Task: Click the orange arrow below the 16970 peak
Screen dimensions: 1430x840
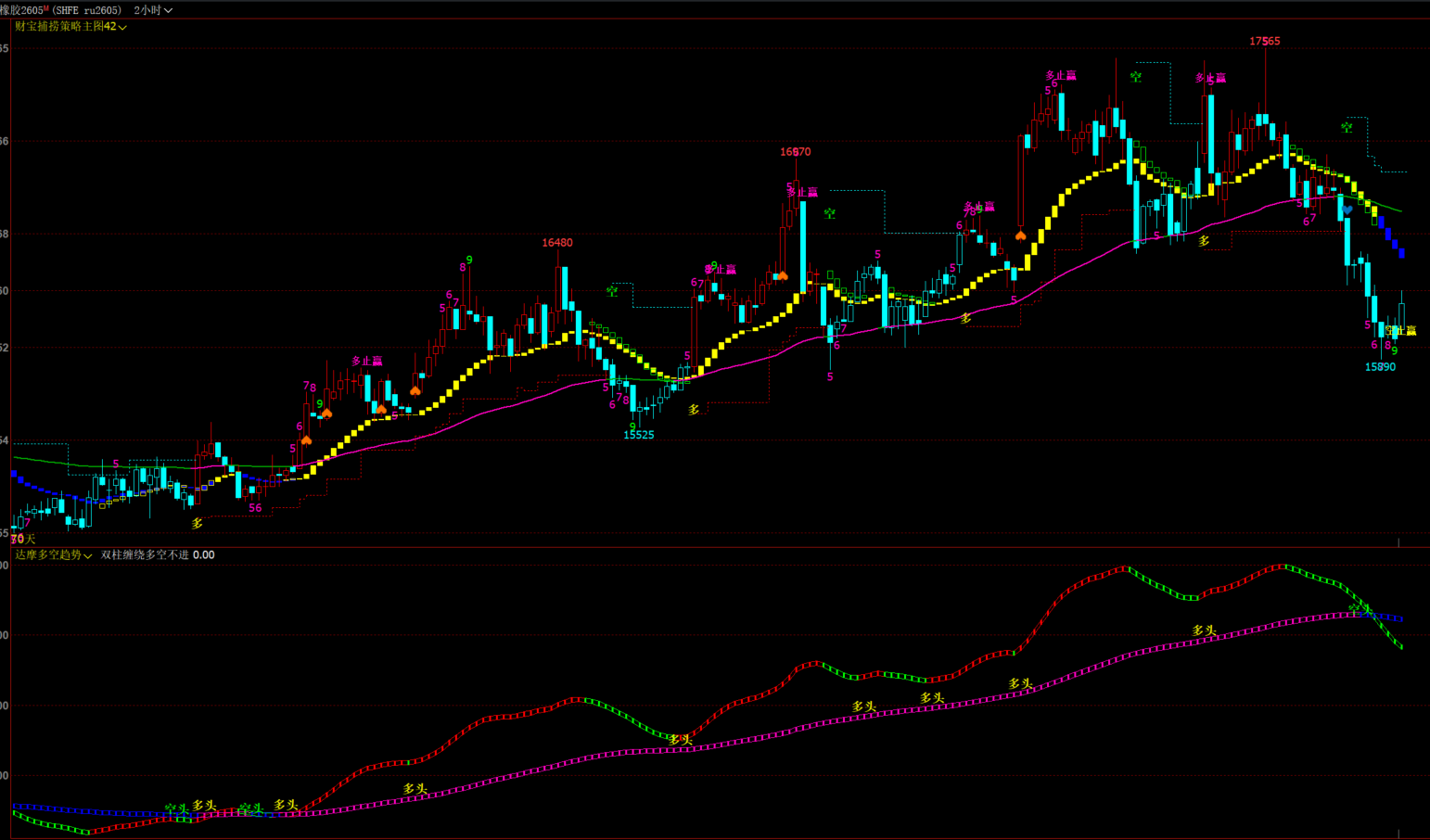Action: tap(782, 275)
